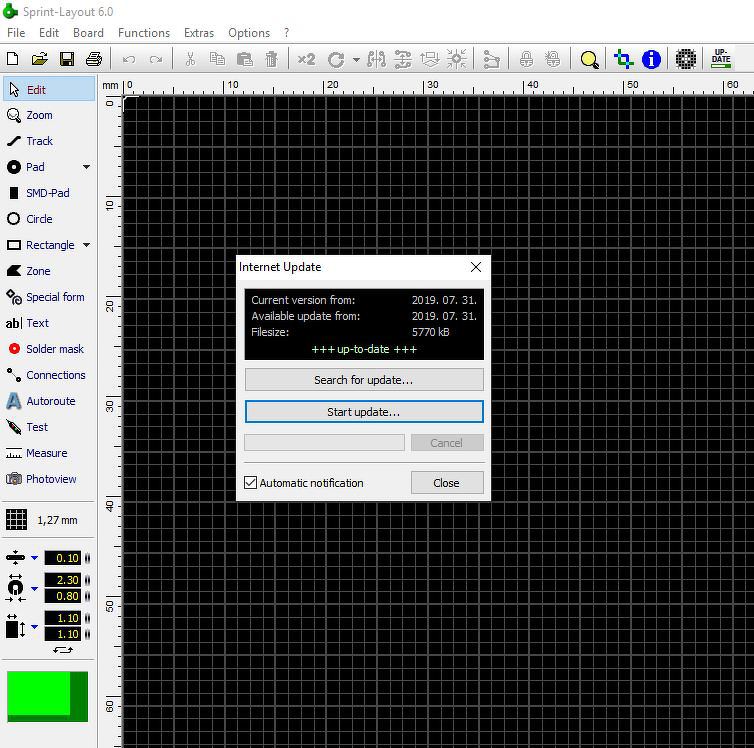Duplicate selection with the x2 icon
The height and width of the screenshot is (748, 754).
pyautogui.click(x=306, y=59)
